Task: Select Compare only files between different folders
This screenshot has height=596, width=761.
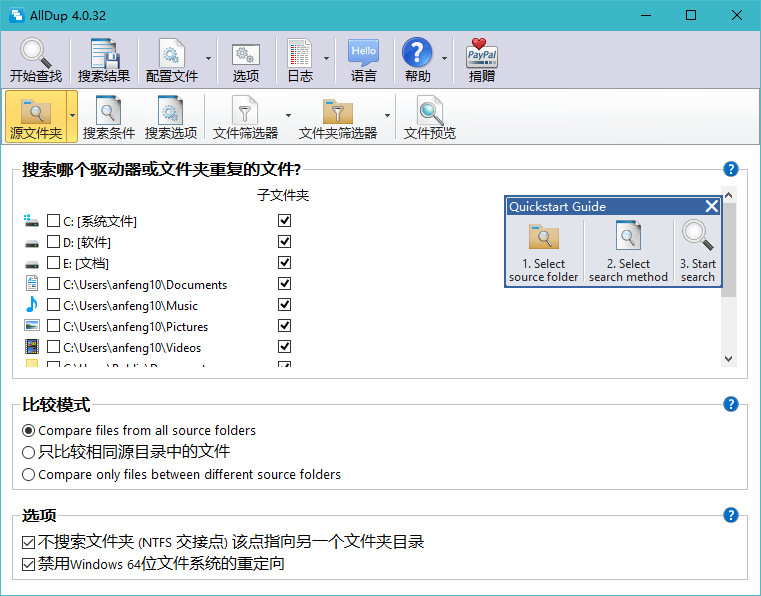Action: [28, 474]
